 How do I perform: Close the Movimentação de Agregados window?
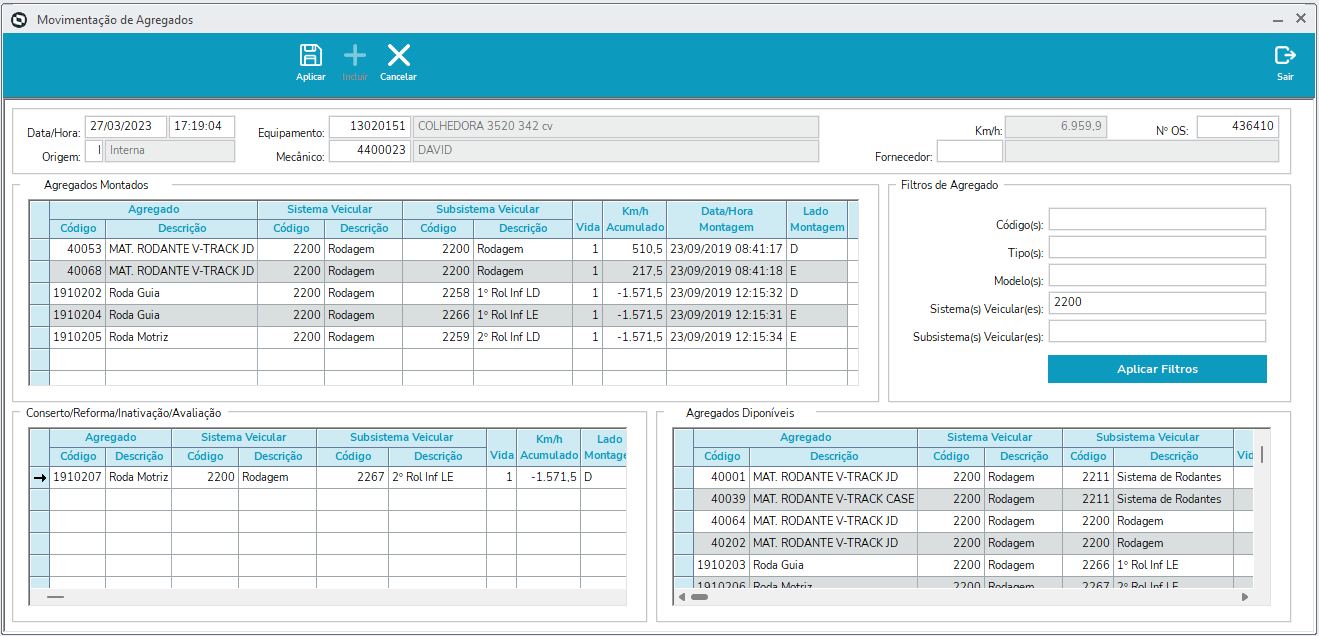pos(1301,19)
